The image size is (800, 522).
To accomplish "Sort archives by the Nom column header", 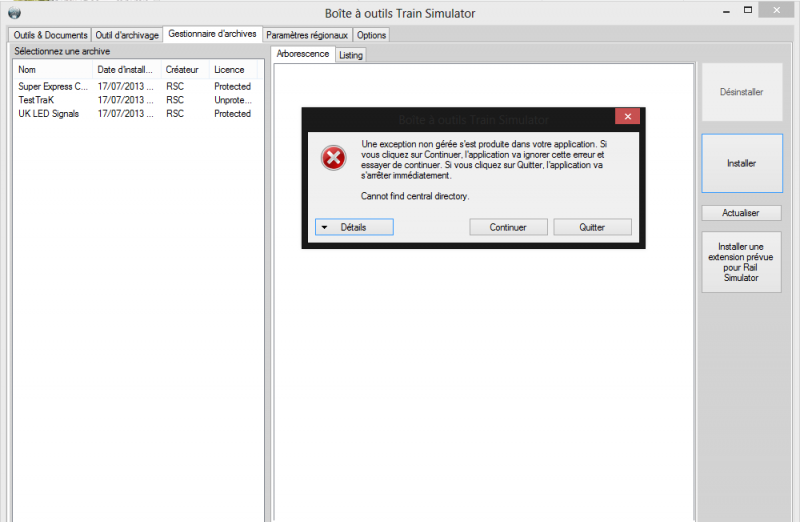I will 53,70.
